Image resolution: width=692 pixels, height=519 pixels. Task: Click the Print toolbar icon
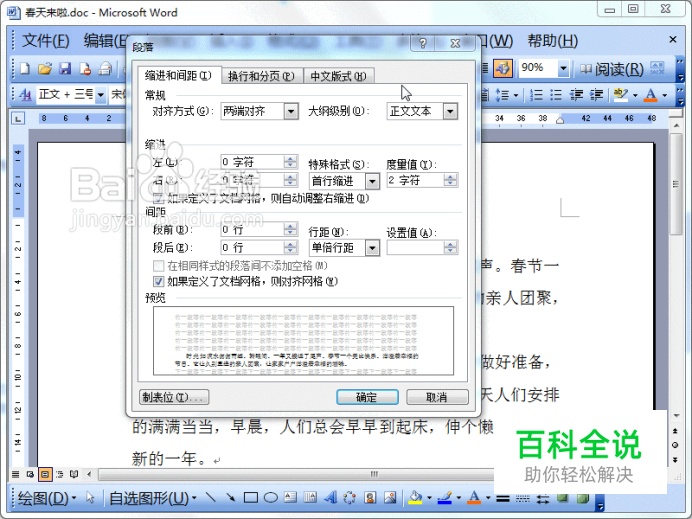pyautogui.click(x=105, y=69)
